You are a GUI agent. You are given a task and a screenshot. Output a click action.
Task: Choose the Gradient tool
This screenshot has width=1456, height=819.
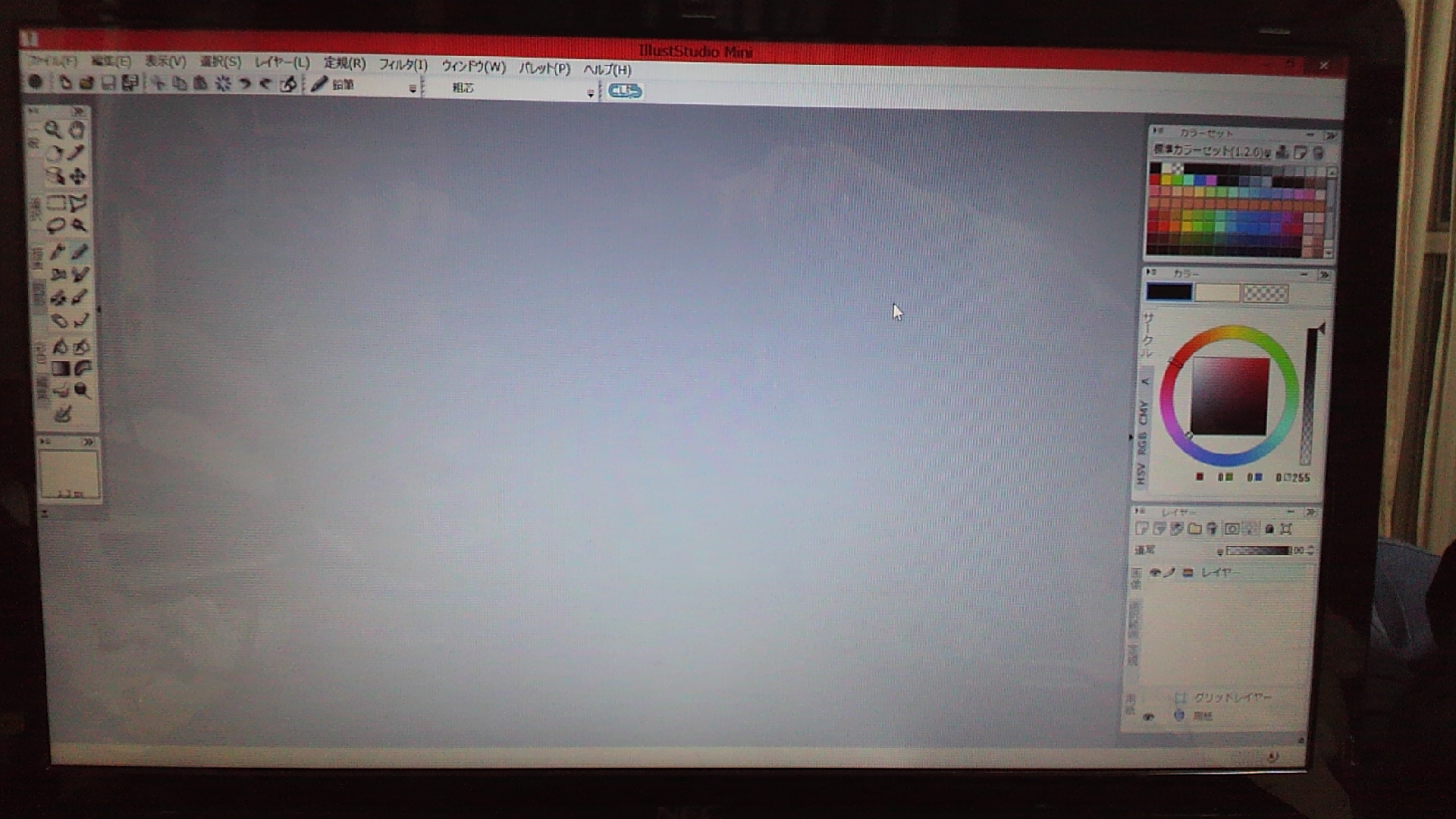point(60,369)
